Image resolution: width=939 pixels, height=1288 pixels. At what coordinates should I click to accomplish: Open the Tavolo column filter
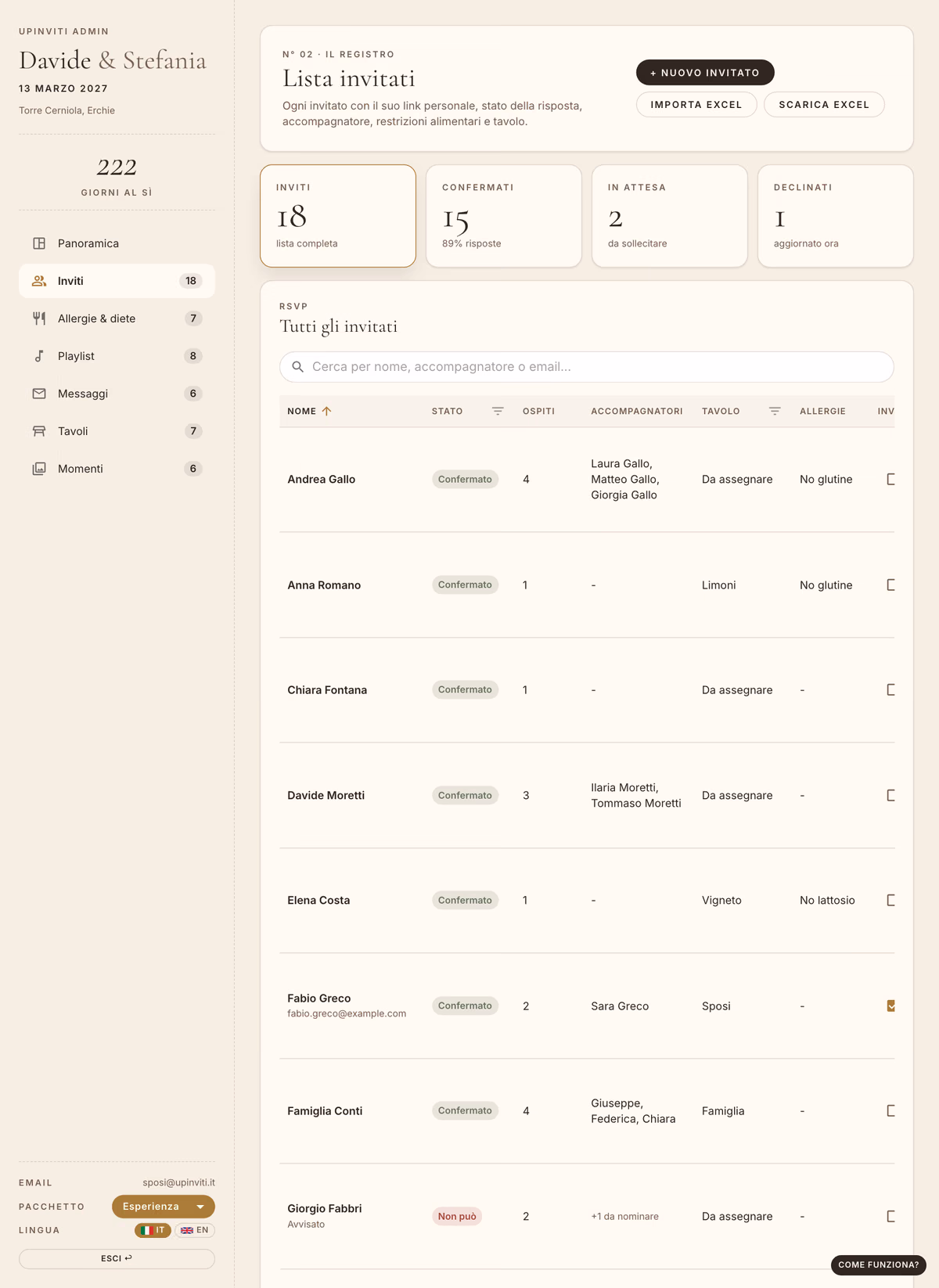(x=775, y=411)
